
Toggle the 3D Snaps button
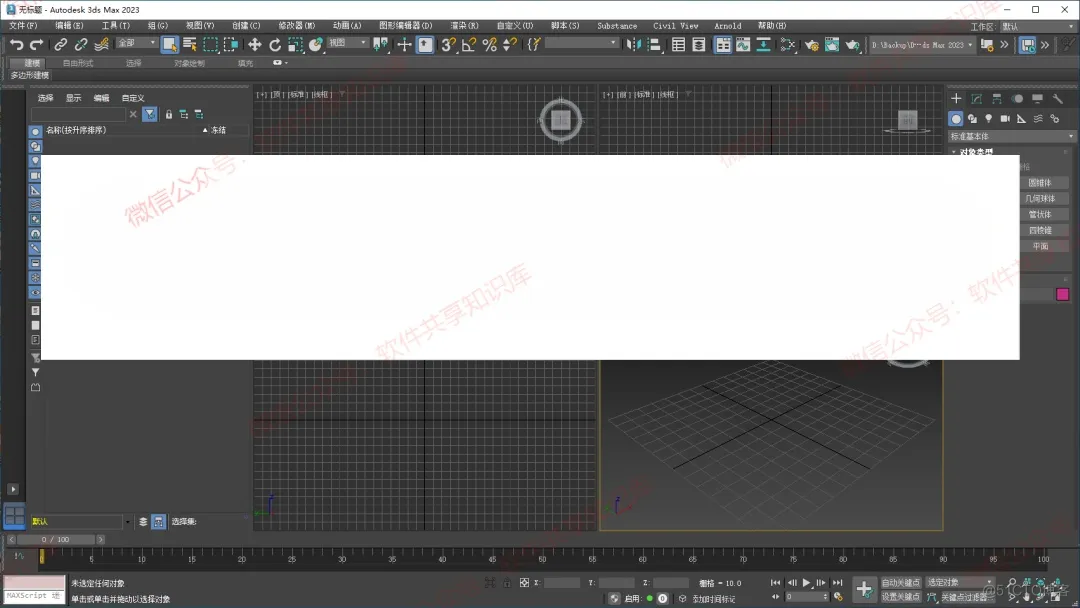[448, 45]
